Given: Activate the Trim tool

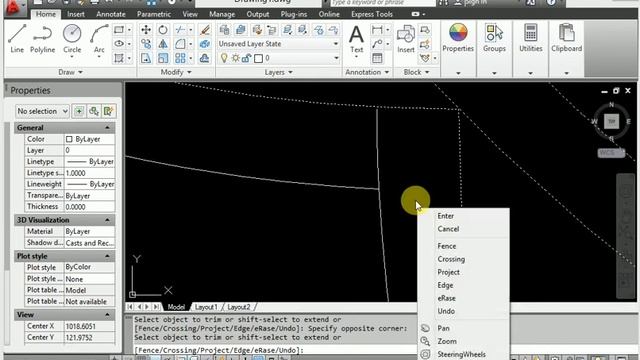Looking at the screenshot, I should pyautogui.click(x=180, y=30).
